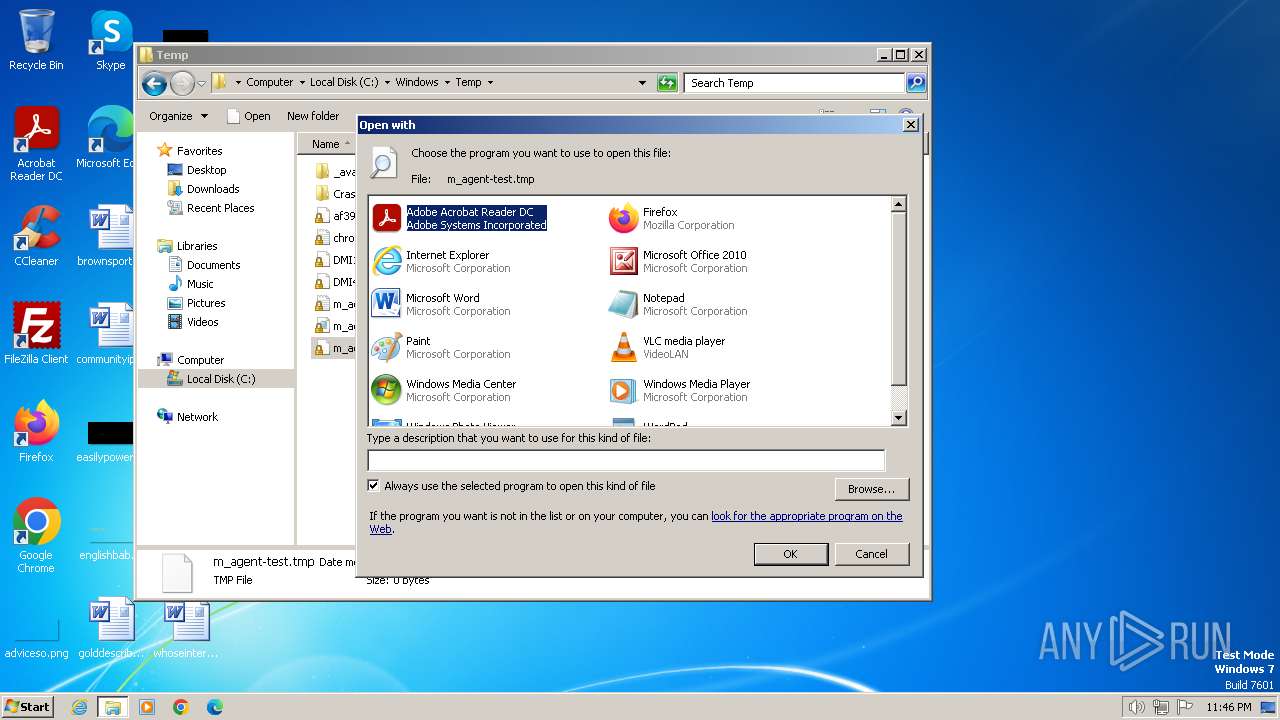Open Internet Explorer from taskbar
1280x720 pixels.
tap(79, 707)
